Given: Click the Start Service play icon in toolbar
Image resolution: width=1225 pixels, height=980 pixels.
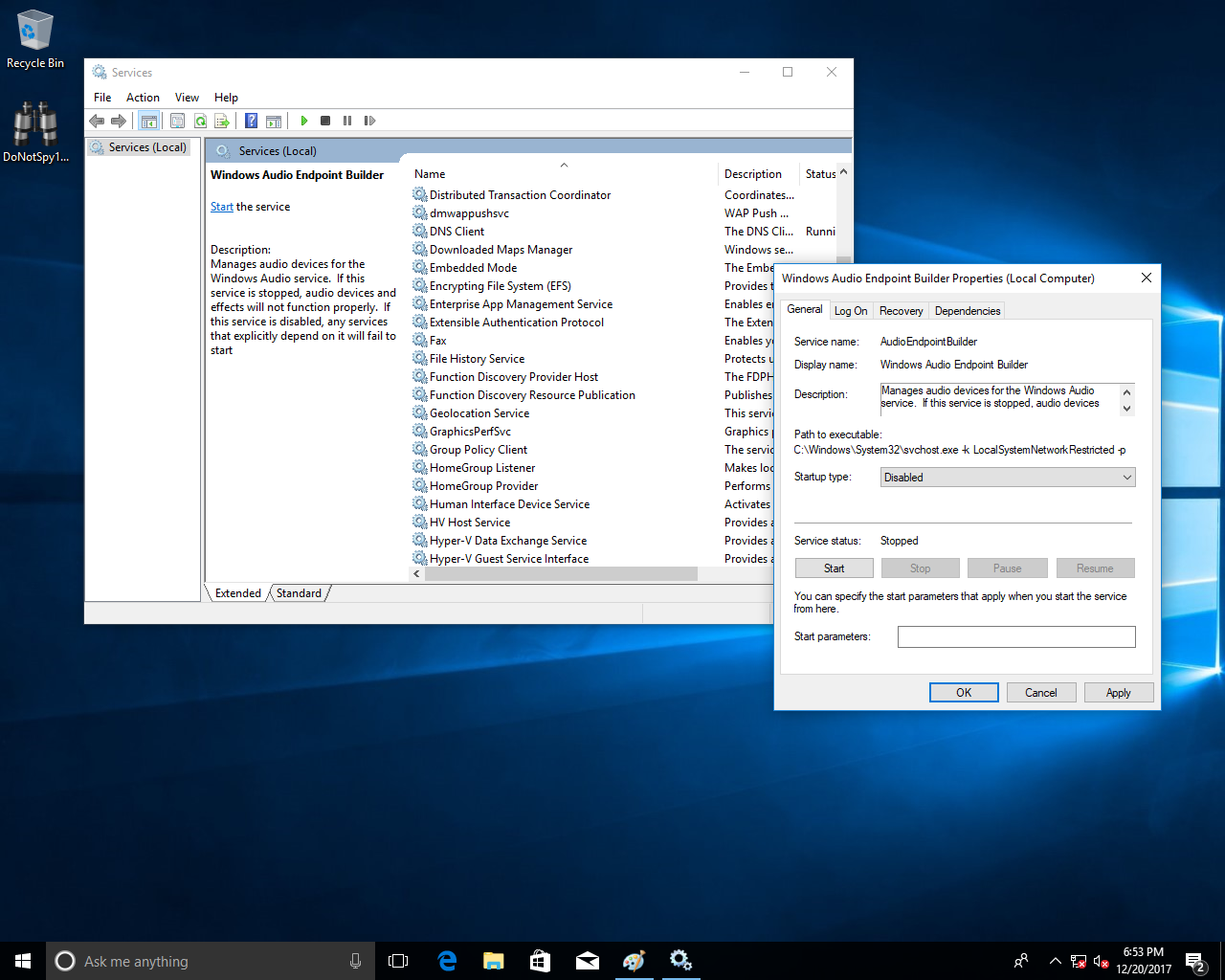Looking at the screenshot, I should 303,121.
